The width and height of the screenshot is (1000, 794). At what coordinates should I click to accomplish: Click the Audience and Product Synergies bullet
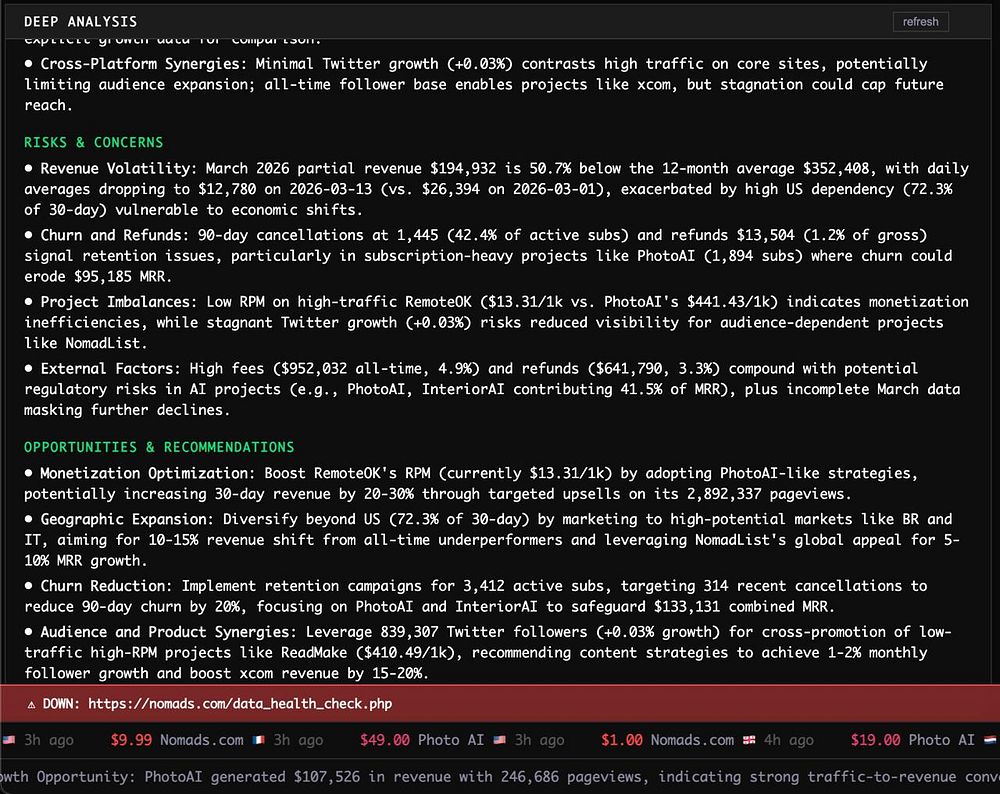pos(488,652)
